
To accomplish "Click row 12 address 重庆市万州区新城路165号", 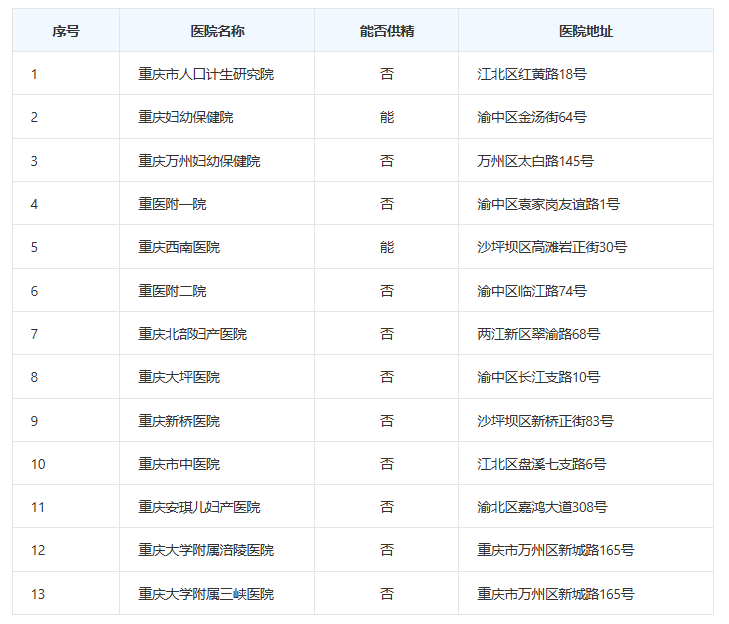I will [556, 550].
